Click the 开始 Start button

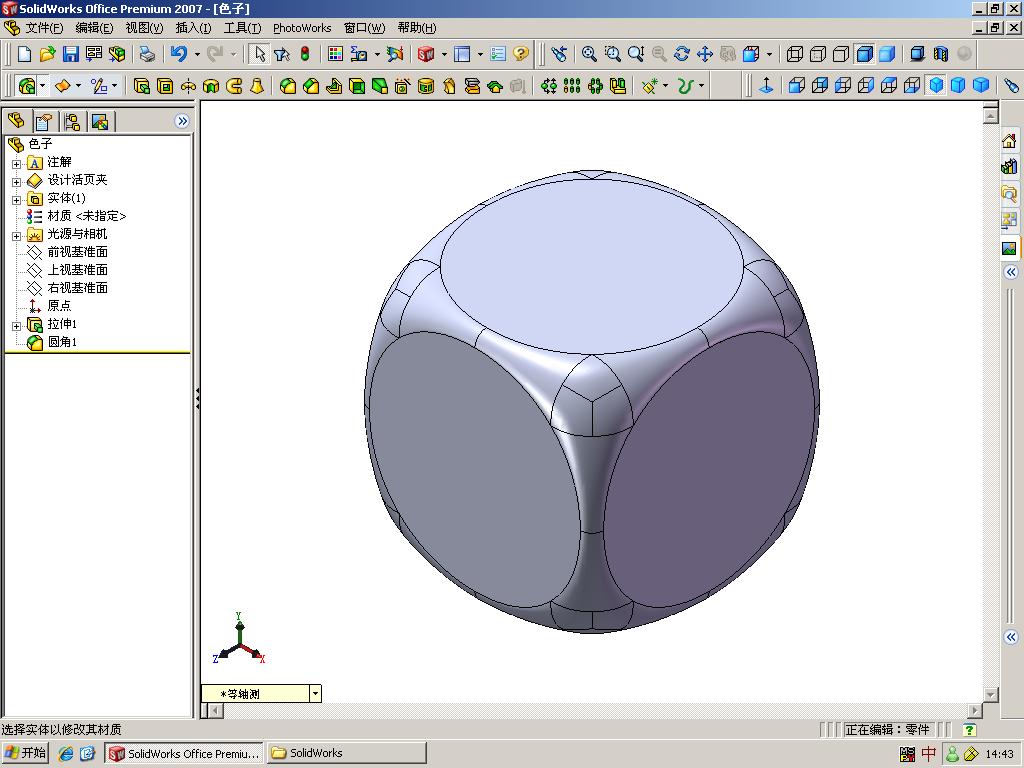tap(25, 753)
